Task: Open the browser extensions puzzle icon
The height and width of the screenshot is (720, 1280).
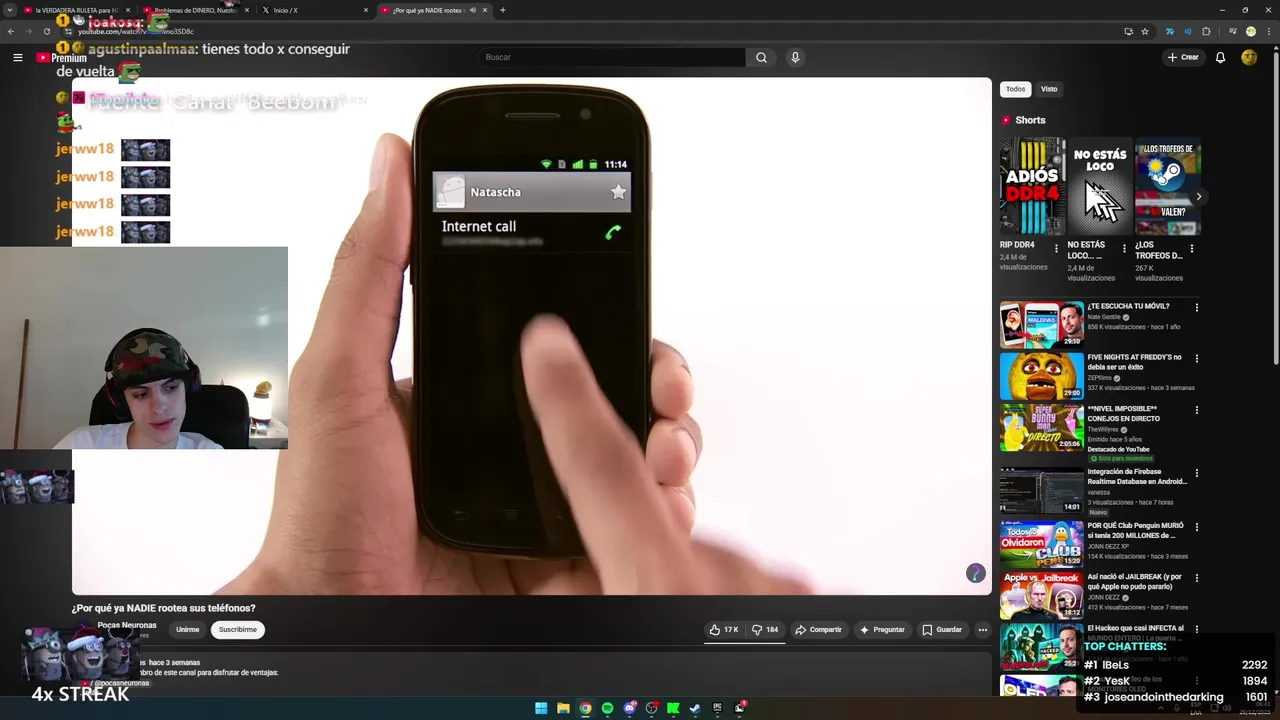Action: [1206, 31]
